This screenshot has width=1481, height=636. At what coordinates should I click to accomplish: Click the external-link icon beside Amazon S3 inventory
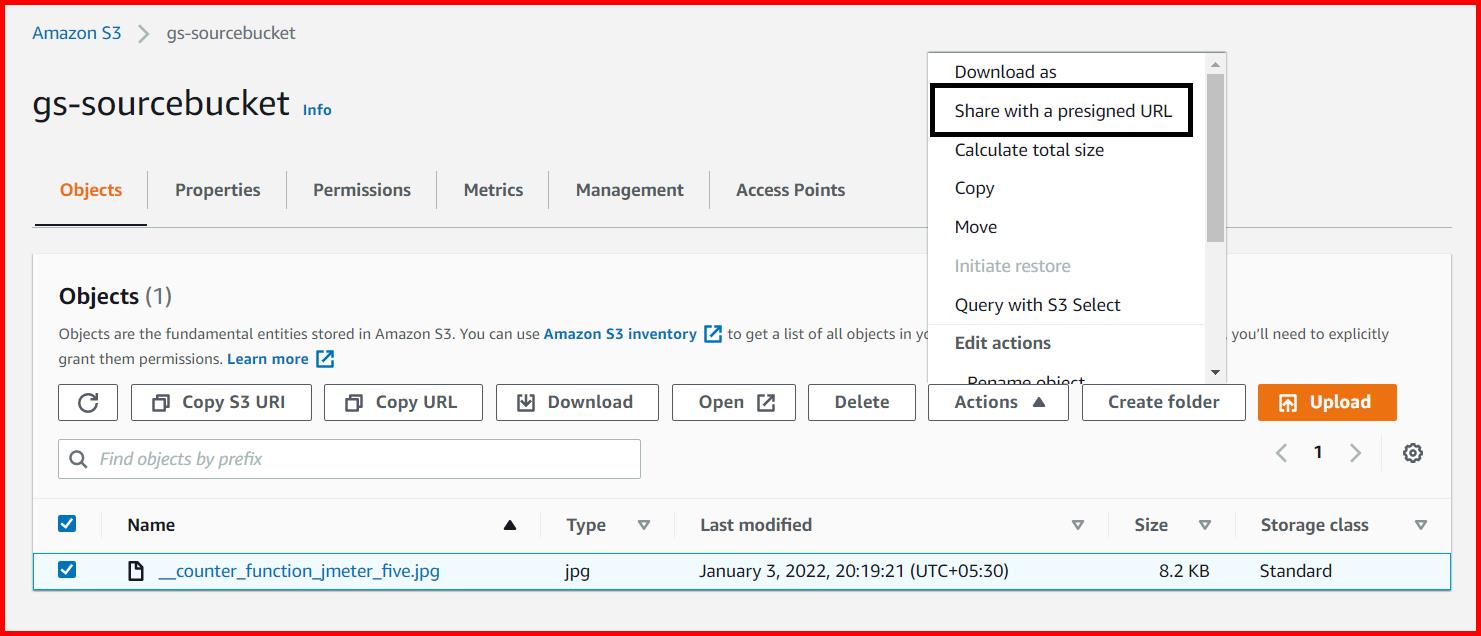point(712,333)
